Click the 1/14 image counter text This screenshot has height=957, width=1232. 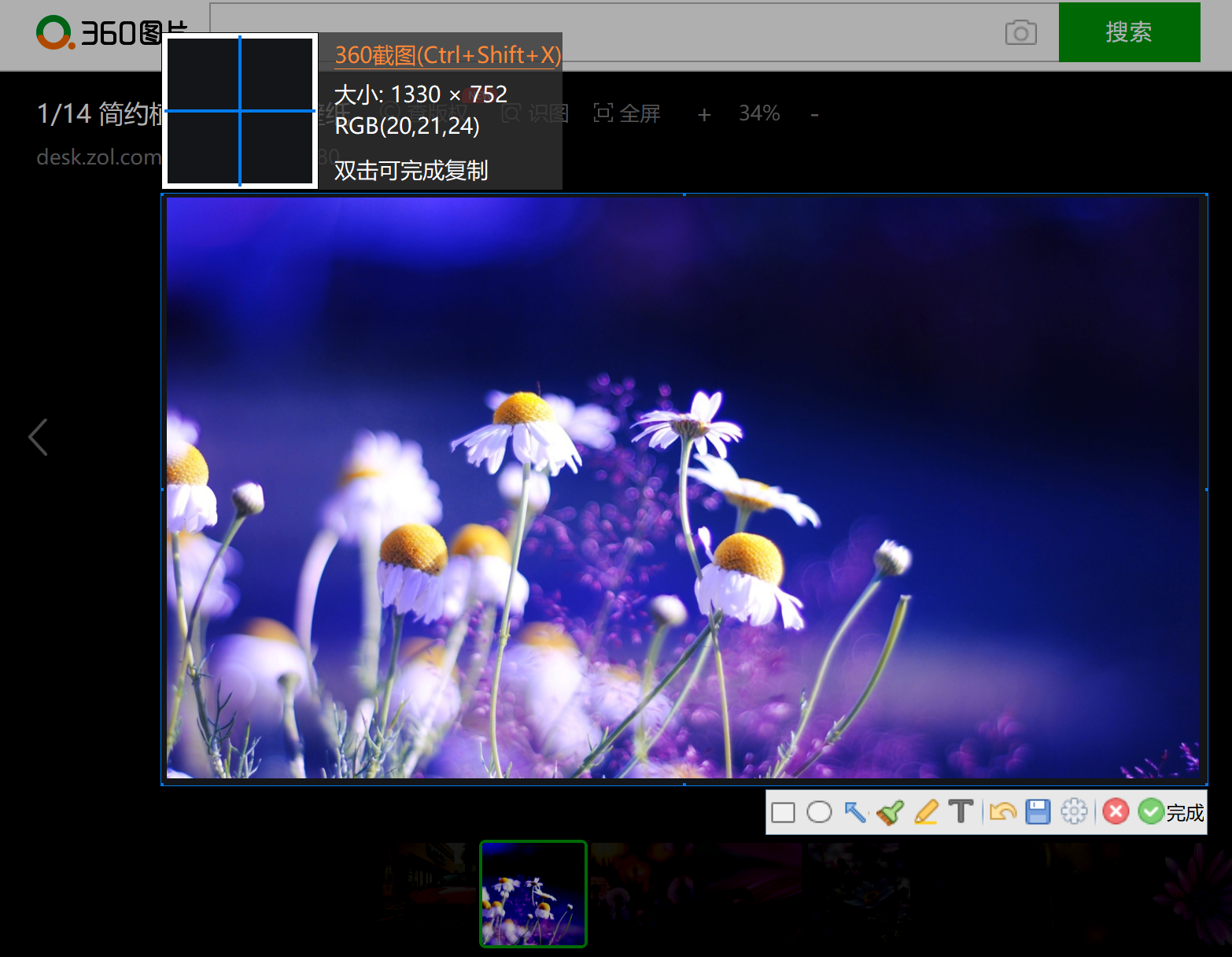[x=65, y=113]
